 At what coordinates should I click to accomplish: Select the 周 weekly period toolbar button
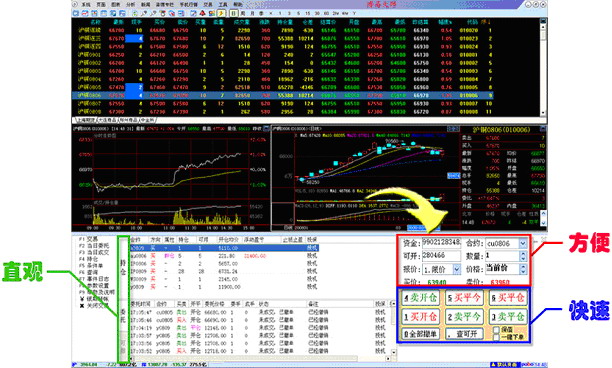pyautogui.click(x=243, y=13)
